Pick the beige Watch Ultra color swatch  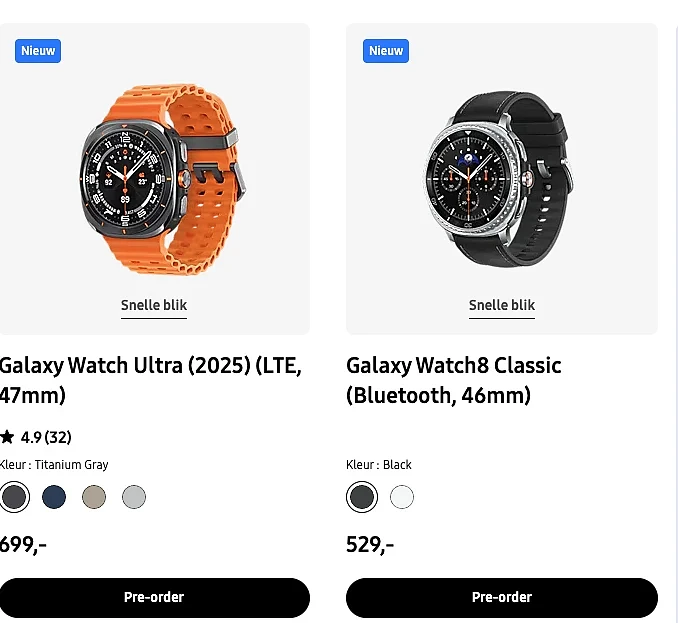click(94, 497)
